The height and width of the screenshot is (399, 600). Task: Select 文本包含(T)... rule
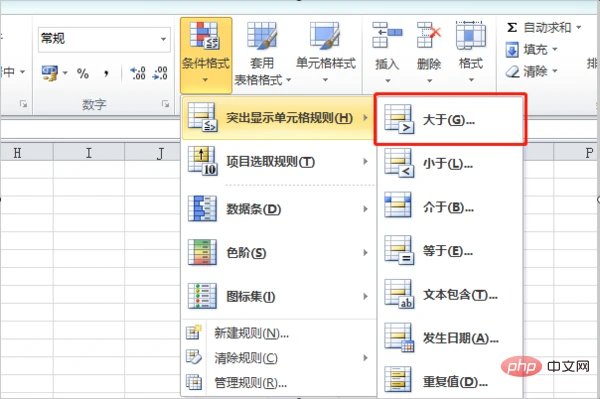(x=450, y=295)
